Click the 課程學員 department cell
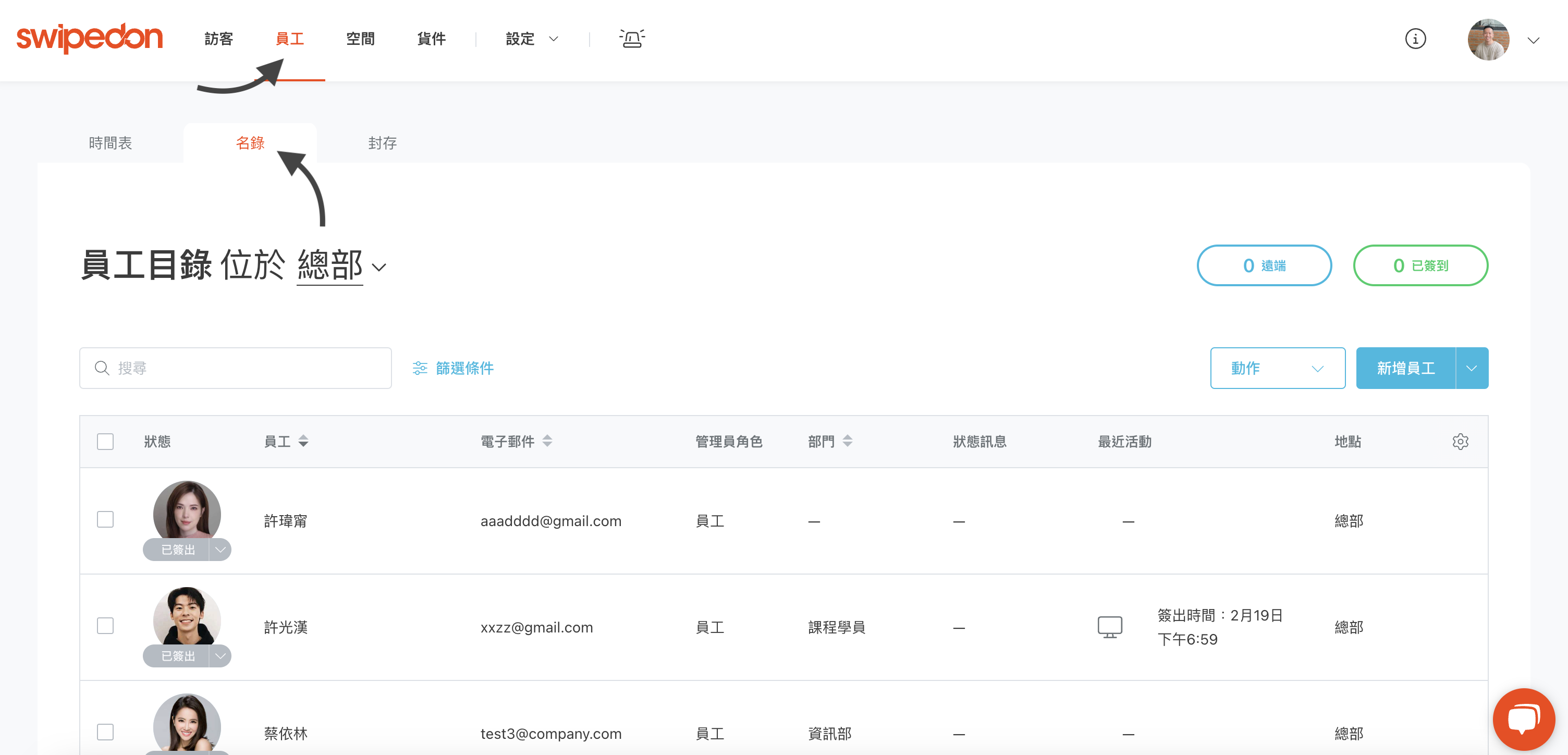Image resolution: width=1568 pixels, height=755 pixels. click(836, 627)
